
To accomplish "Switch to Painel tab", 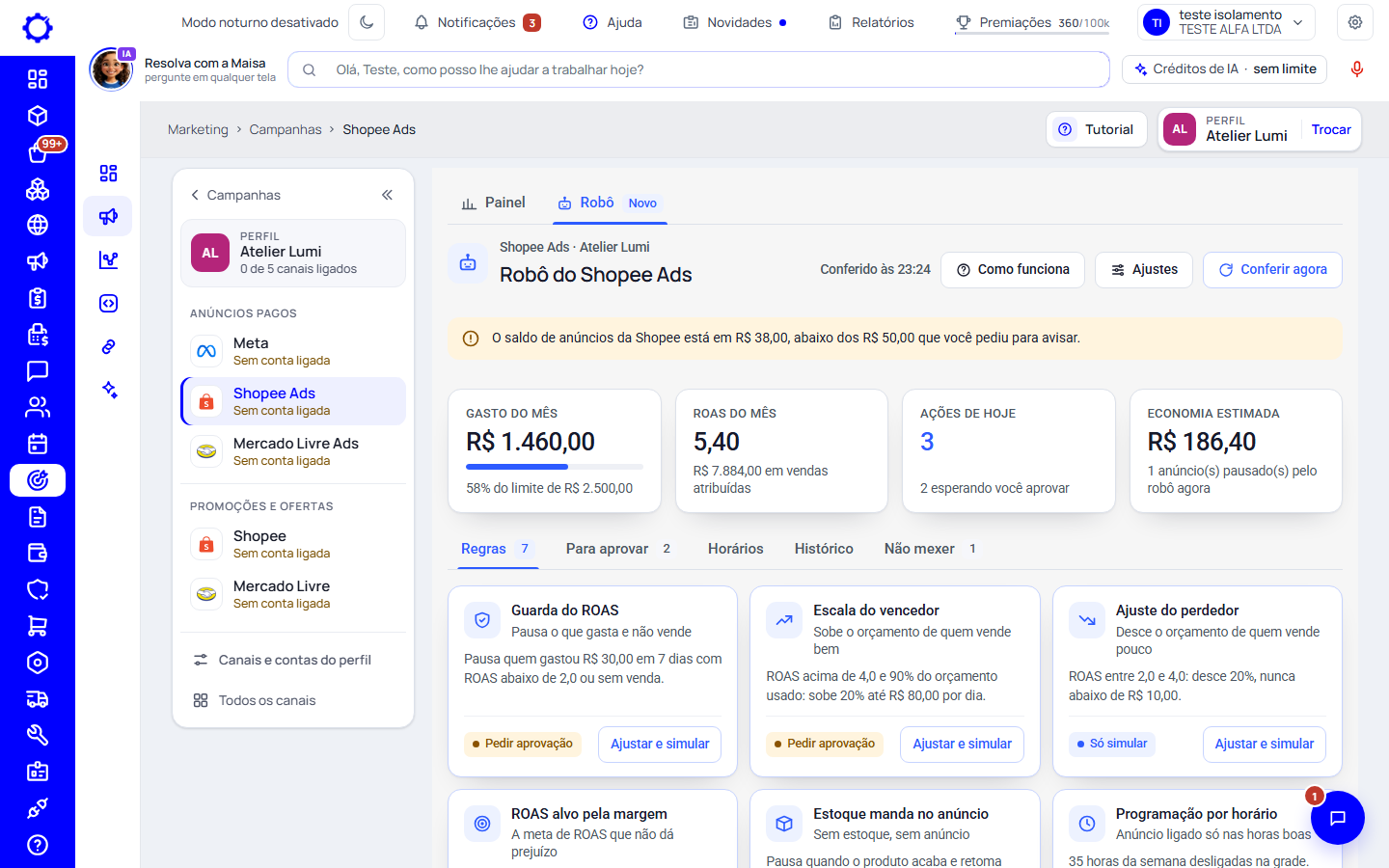I will pyautogui.click(x=494, y=203).
